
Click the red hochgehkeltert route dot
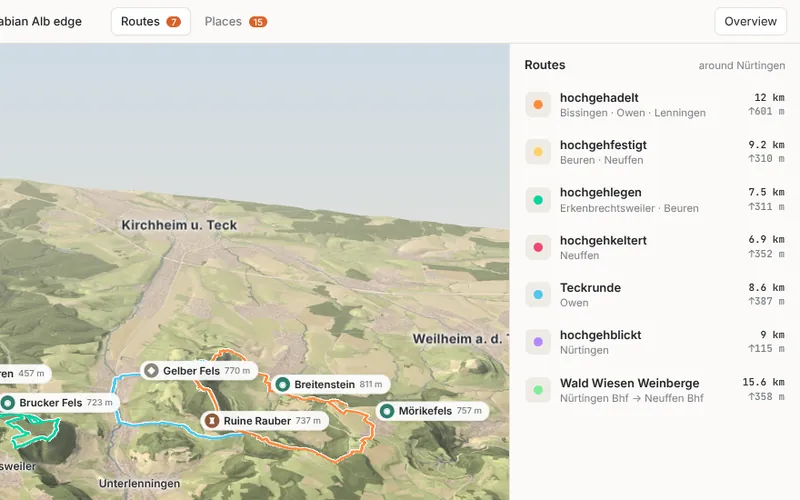538,247
